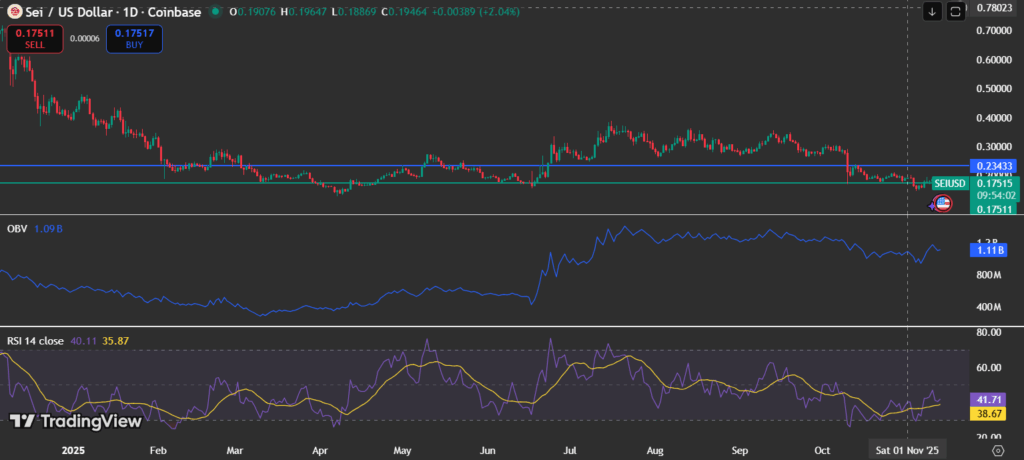
Task: Click the US flag event marker icon
Action: pyautogui.click(x=943, y=203)
